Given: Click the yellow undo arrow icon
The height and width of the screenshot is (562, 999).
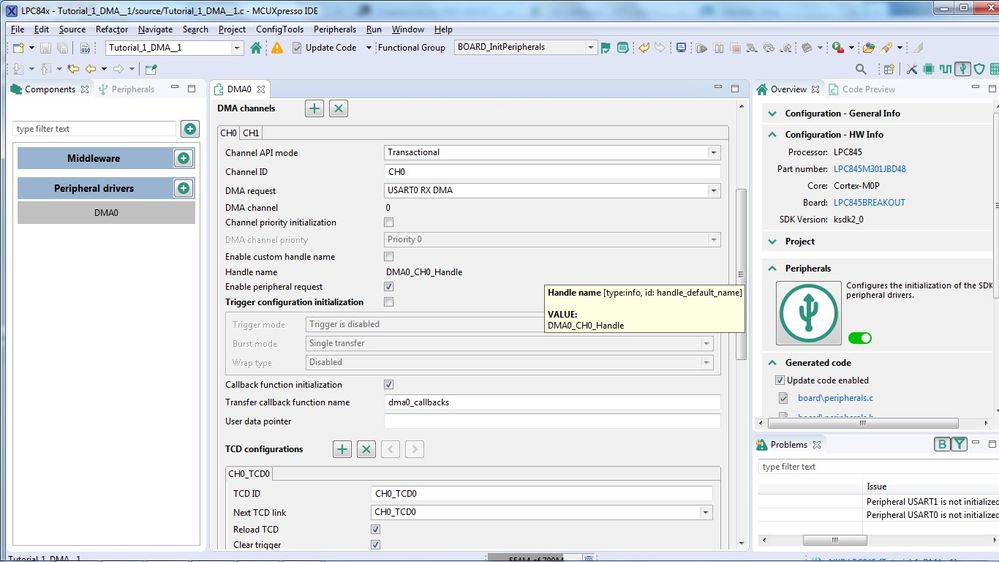Looking at the screenshot, I should pyautogui.click(x=644, y=48).
